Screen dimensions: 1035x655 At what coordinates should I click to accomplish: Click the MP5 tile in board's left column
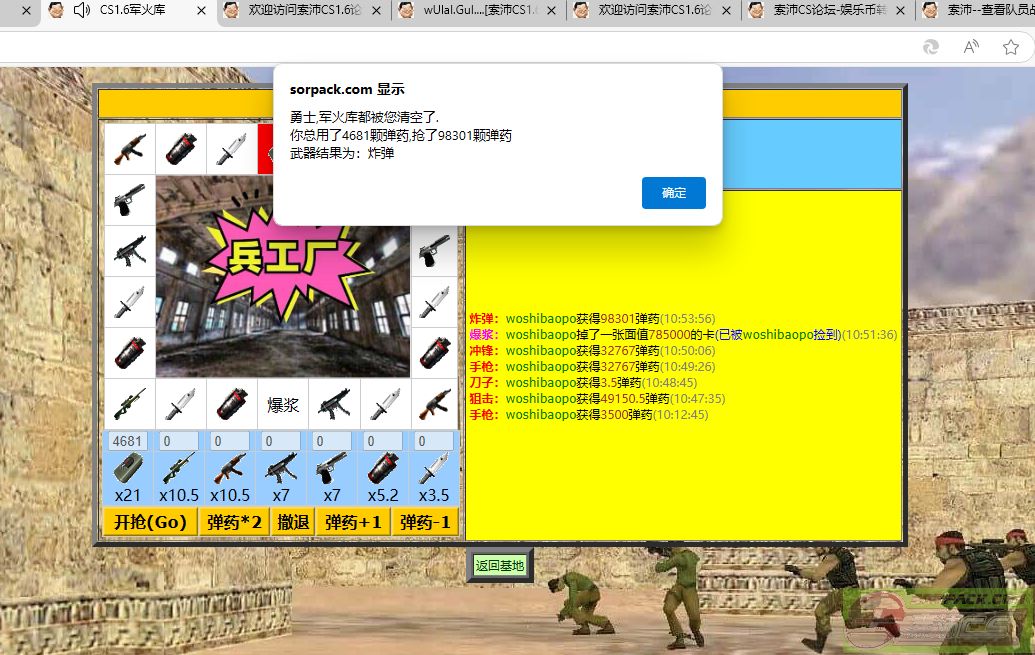[x=129, y=251]
